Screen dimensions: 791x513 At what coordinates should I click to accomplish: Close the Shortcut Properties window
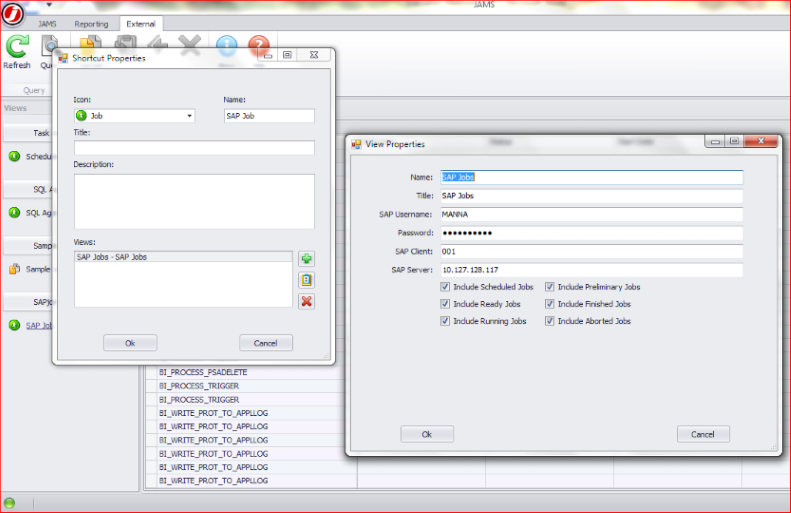click(x=314, y=55)
